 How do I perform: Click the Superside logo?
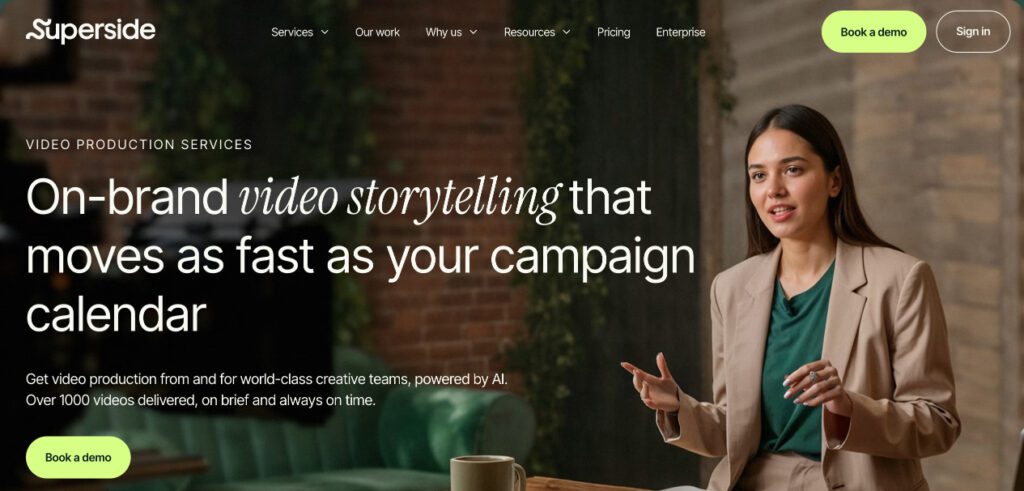tap(91, 31)
